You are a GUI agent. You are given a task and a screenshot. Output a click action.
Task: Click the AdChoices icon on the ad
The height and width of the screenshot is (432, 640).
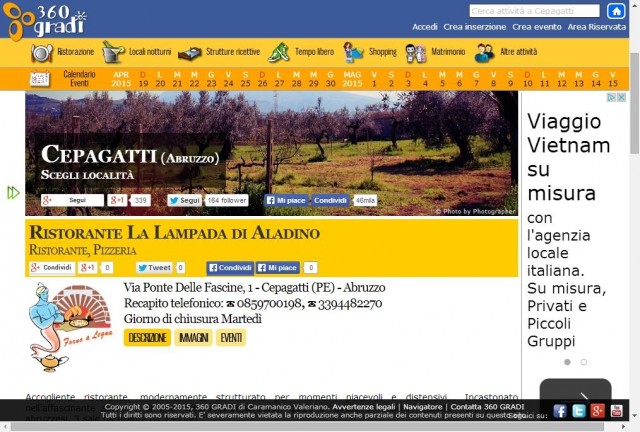click(611, 97)
